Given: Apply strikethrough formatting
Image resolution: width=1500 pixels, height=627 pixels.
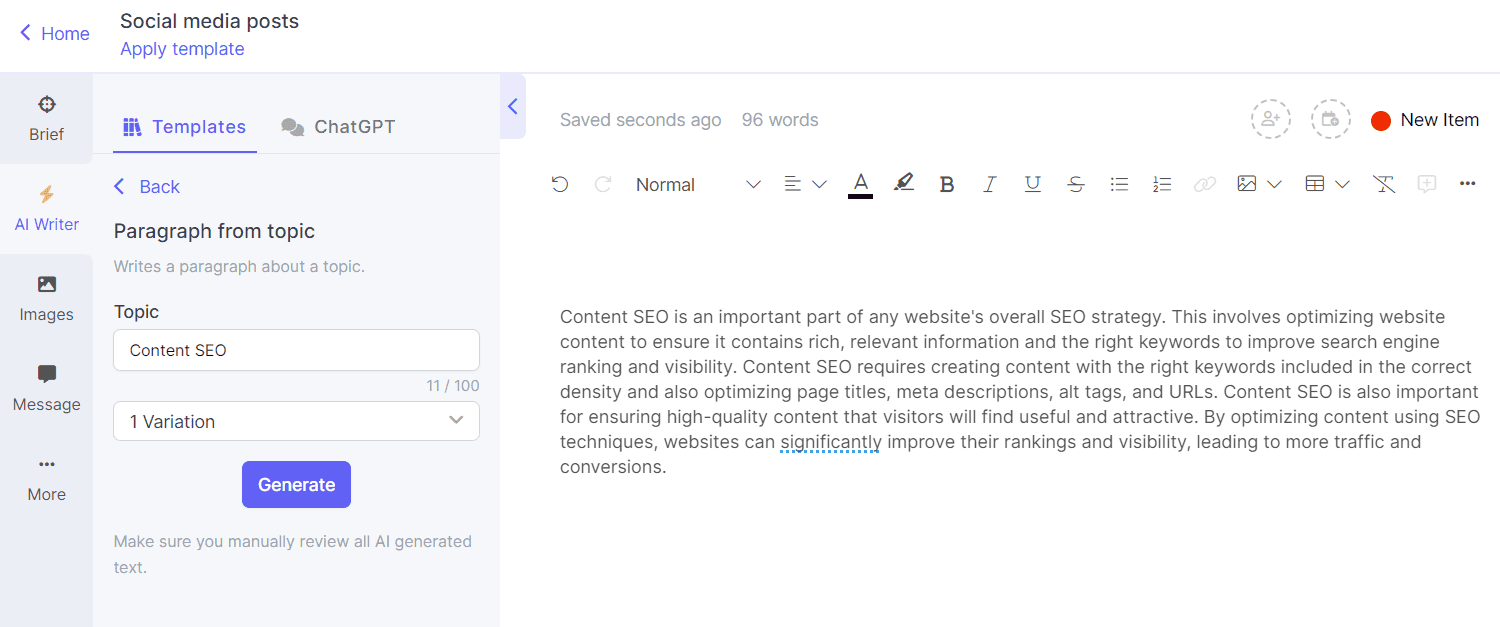Looking at the screenshot, I should click(x=1076, y=184).
